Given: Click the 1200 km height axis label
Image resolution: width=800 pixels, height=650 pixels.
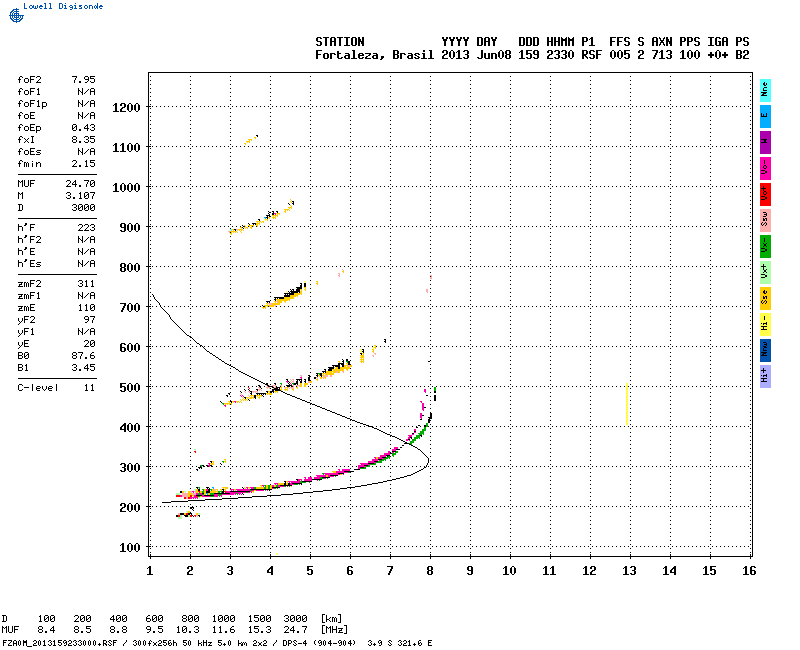Looking at the screenshot, I should 126,108.
